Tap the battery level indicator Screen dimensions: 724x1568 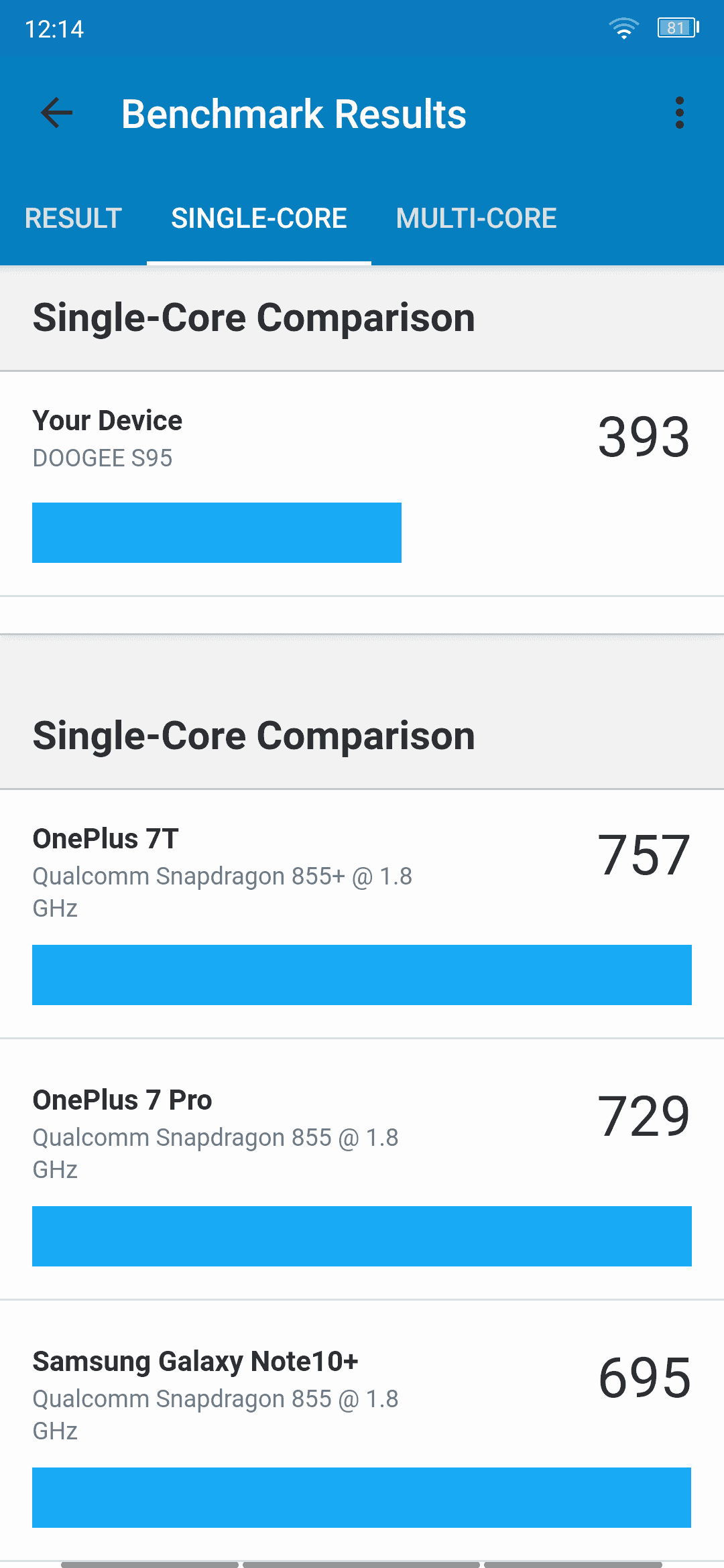(678, 28)
